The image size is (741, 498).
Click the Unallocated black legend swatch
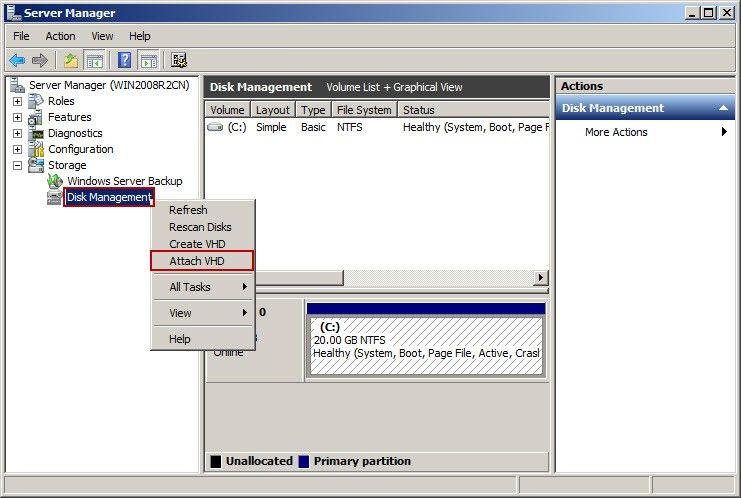click(215, 461)
